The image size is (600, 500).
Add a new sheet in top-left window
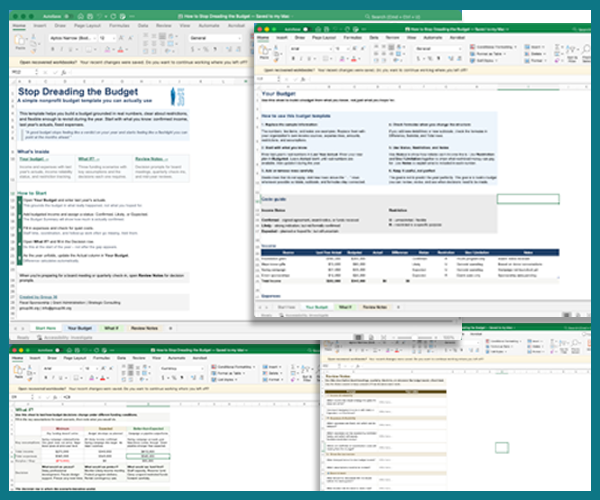170,328
